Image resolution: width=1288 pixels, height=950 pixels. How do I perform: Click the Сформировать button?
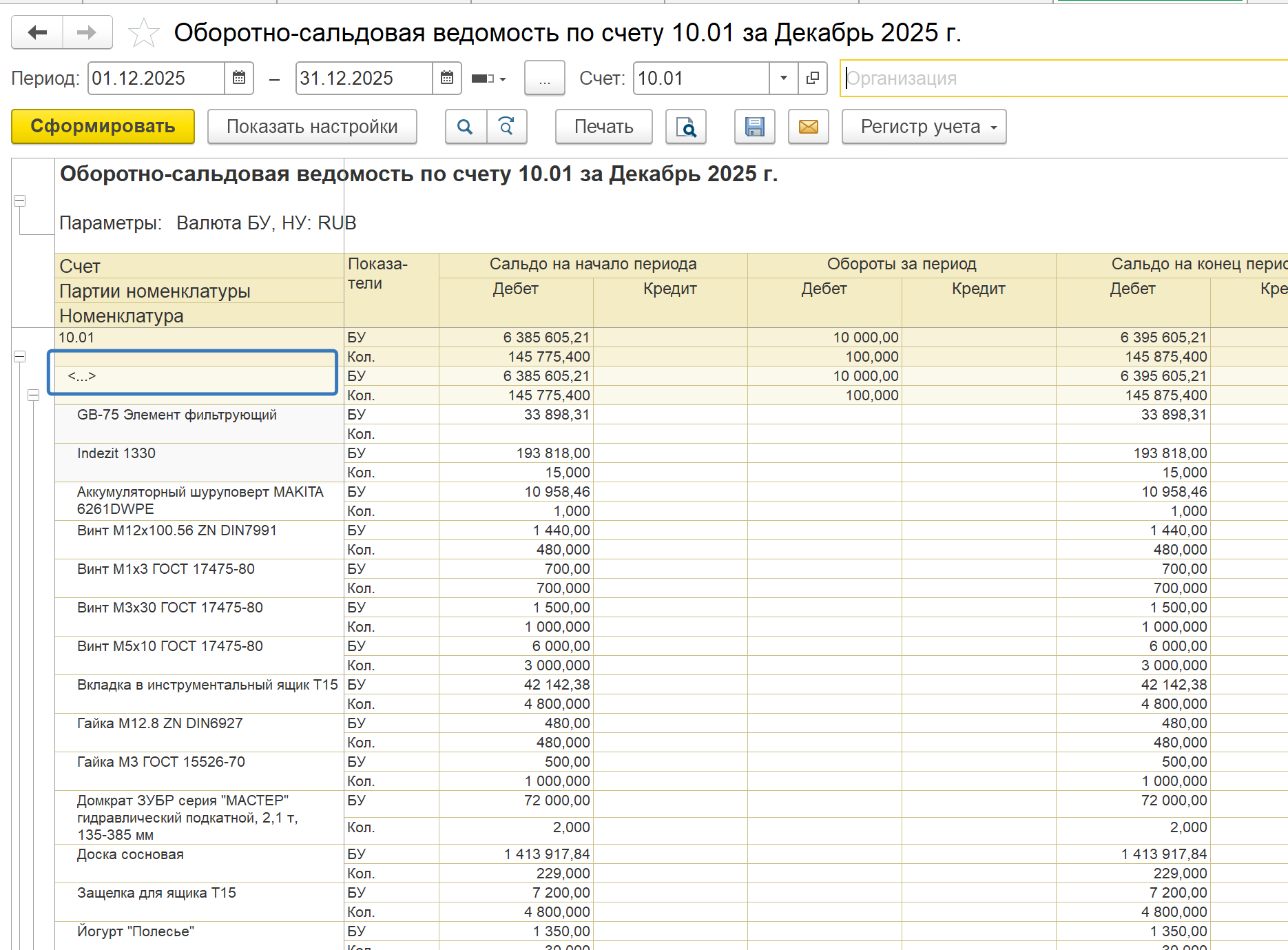coord(103,126)
